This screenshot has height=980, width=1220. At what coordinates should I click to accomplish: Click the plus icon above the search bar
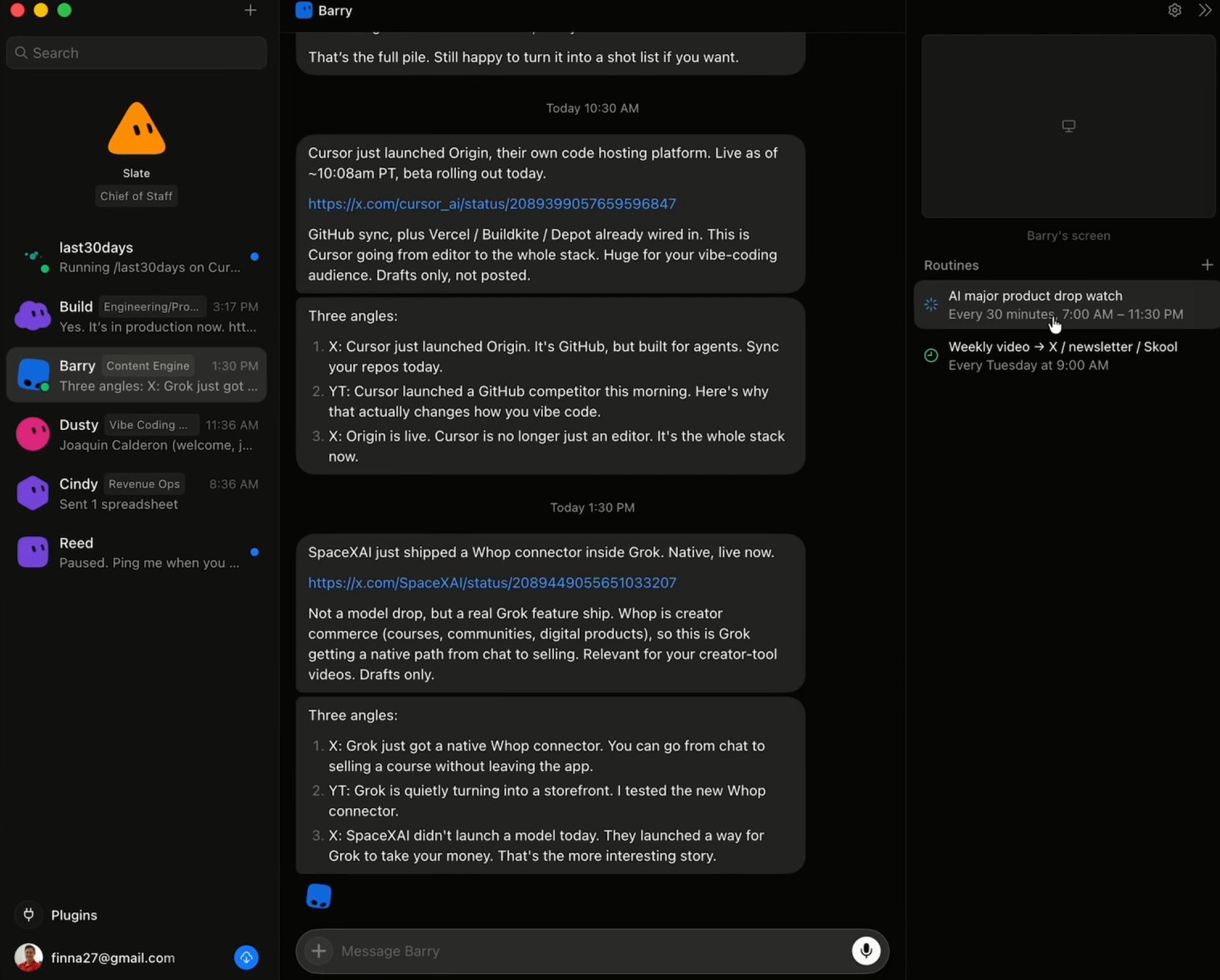(250, 10)
